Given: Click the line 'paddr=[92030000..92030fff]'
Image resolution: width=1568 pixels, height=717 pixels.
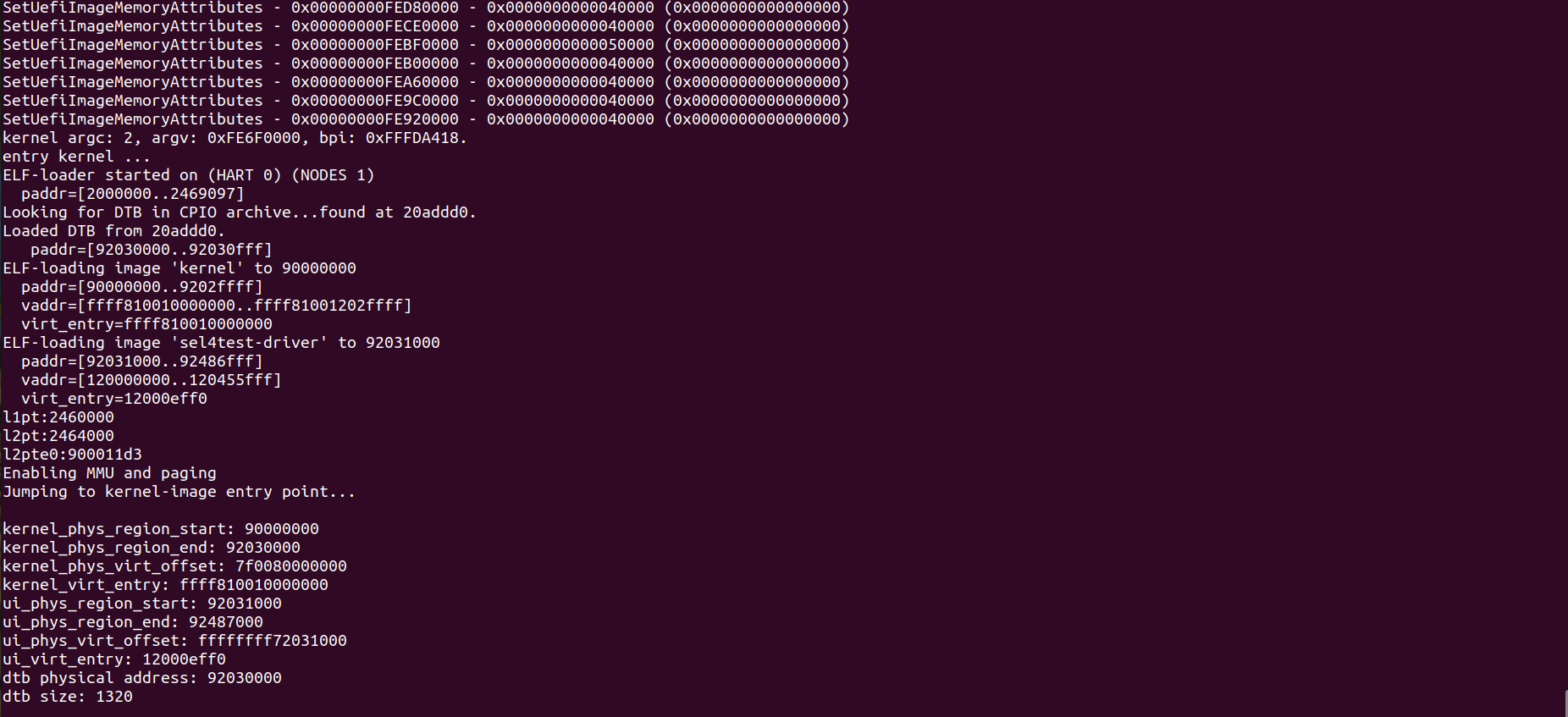Looking at the screenshot, I should tap(152, 250).
